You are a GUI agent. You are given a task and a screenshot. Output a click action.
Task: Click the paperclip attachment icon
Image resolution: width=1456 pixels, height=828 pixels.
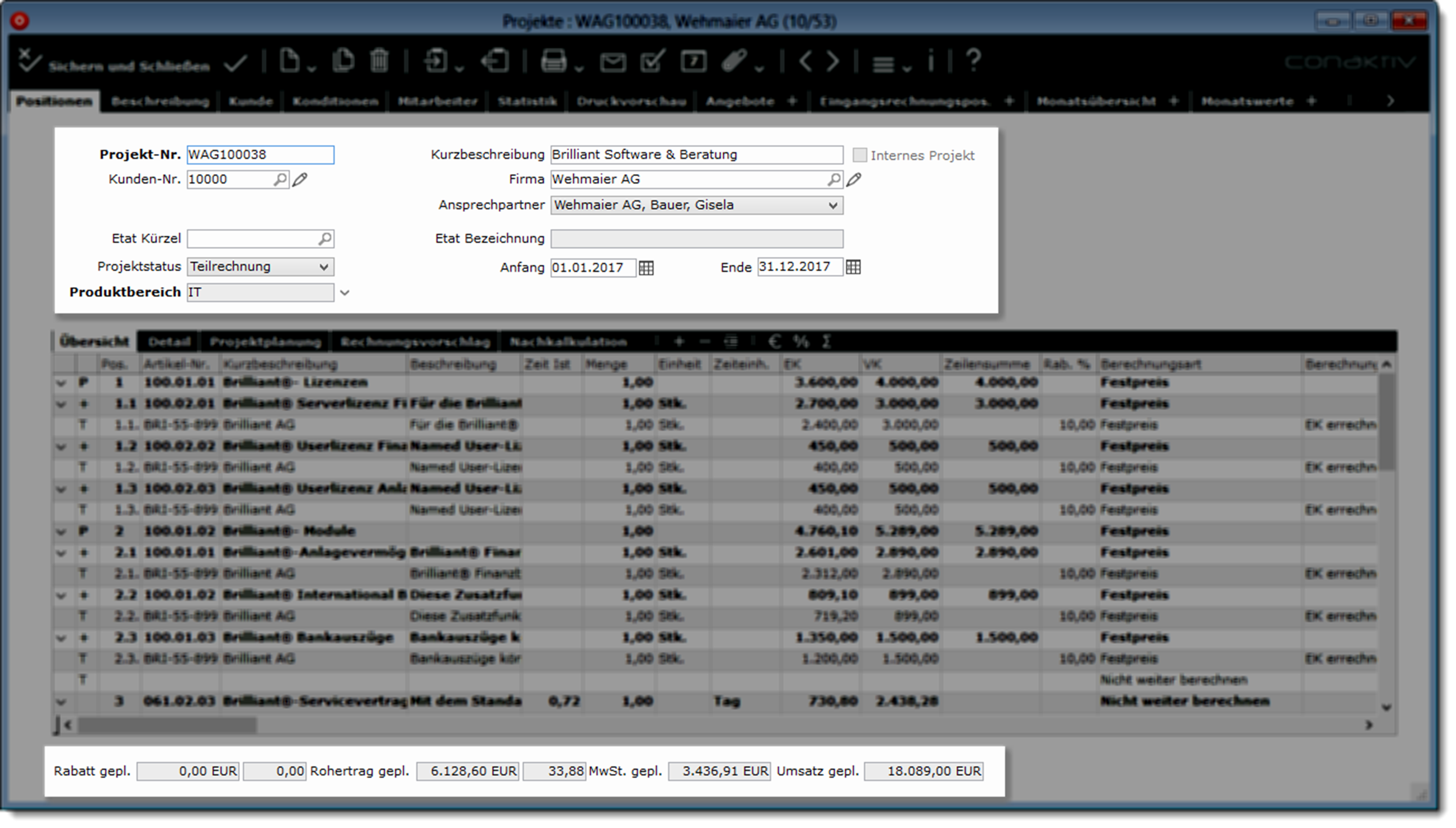734,61
